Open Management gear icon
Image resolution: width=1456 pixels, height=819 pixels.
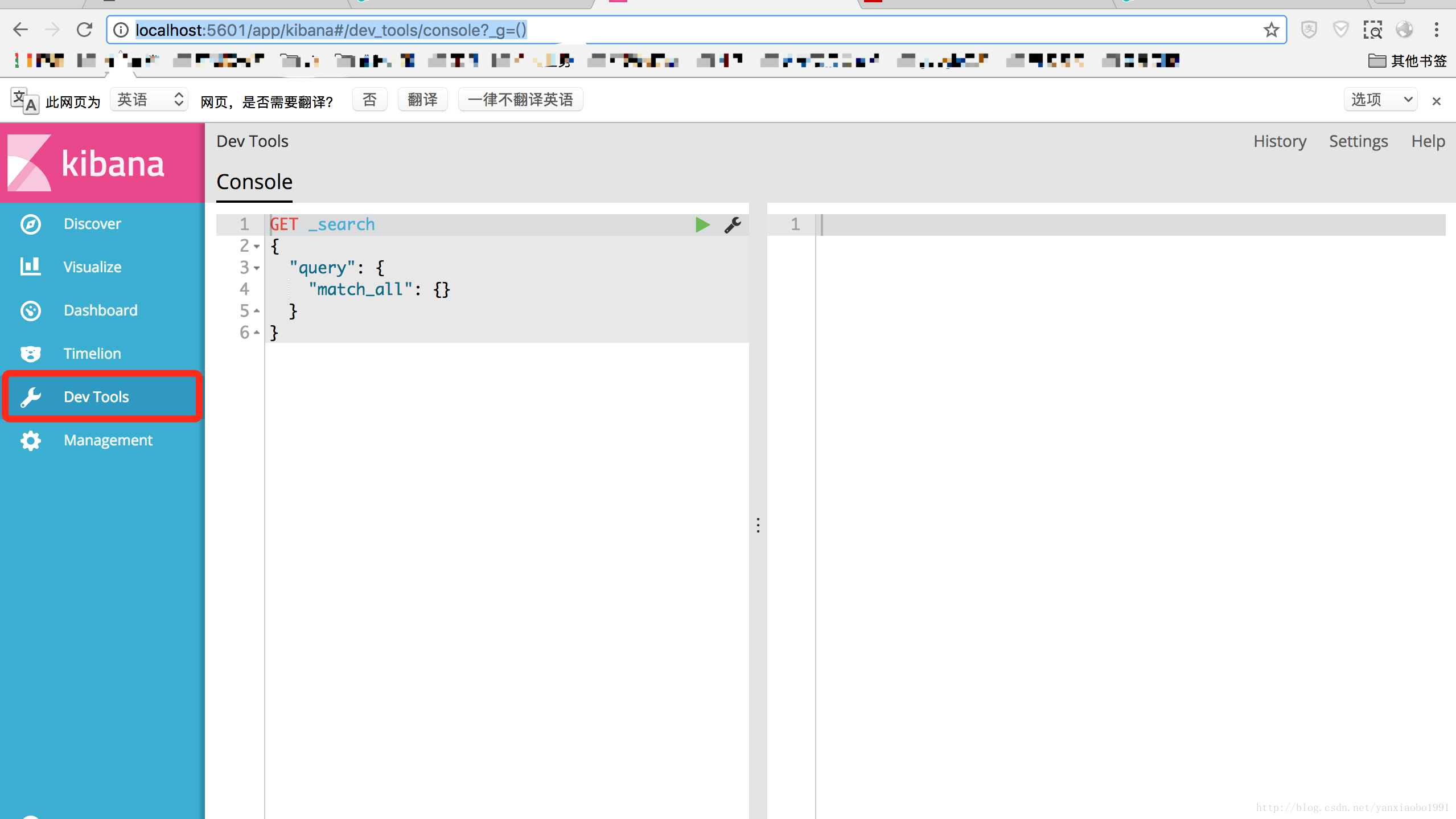[x=31, y=440]
